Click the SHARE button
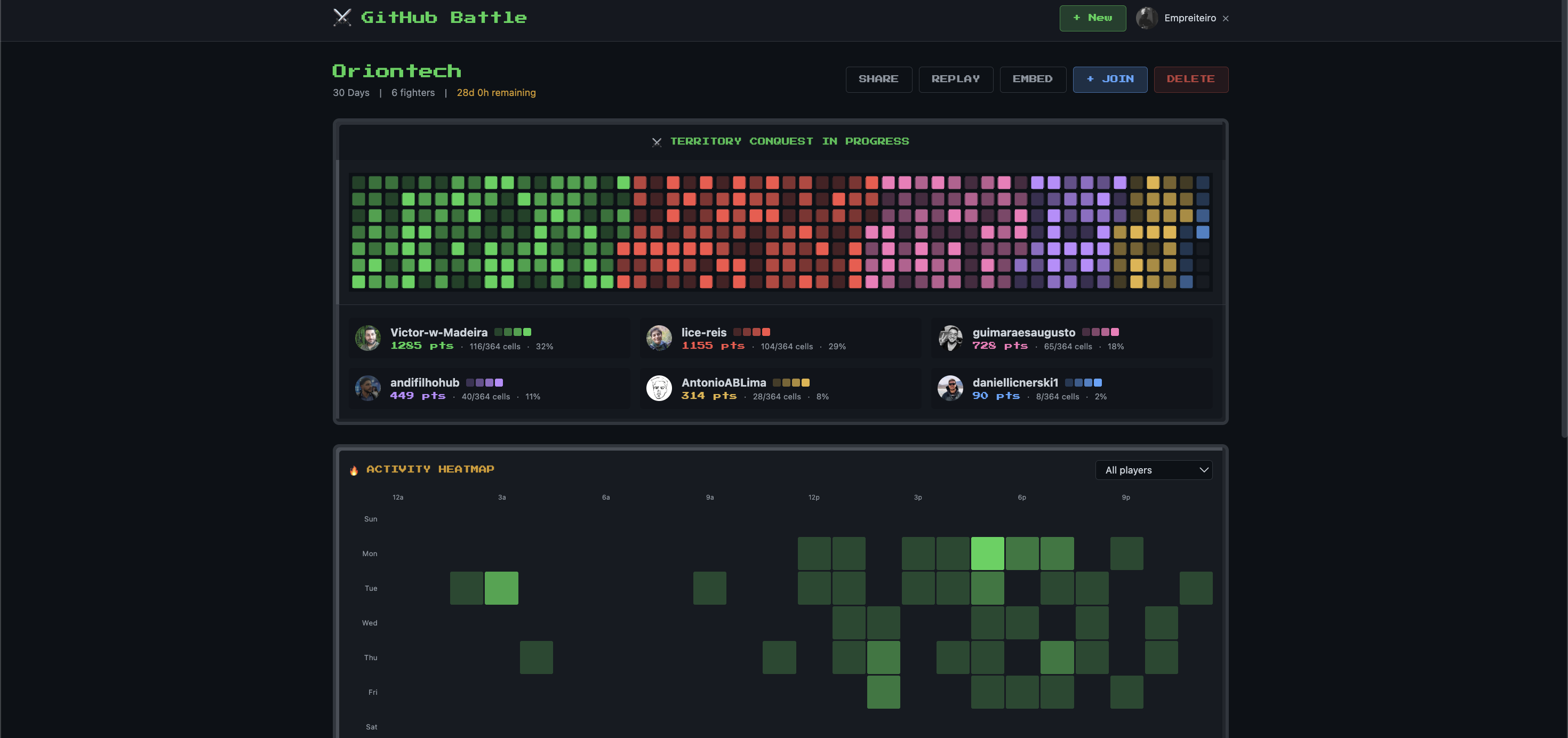The width and height of the screenshot is (1568, 738). pos(878,79)
